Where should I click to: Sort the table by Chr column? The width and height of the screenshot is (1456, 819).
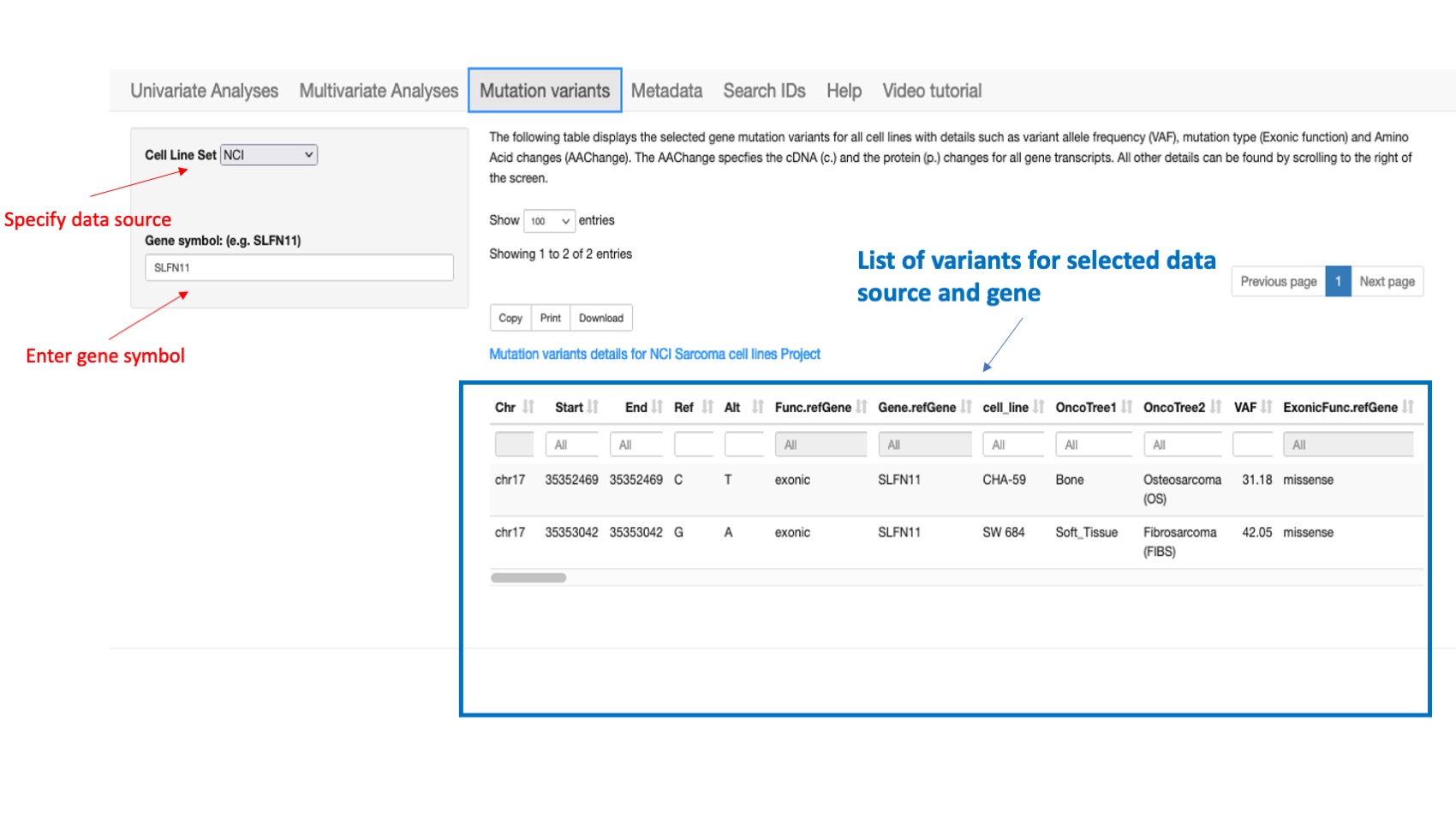pos(528,407)
